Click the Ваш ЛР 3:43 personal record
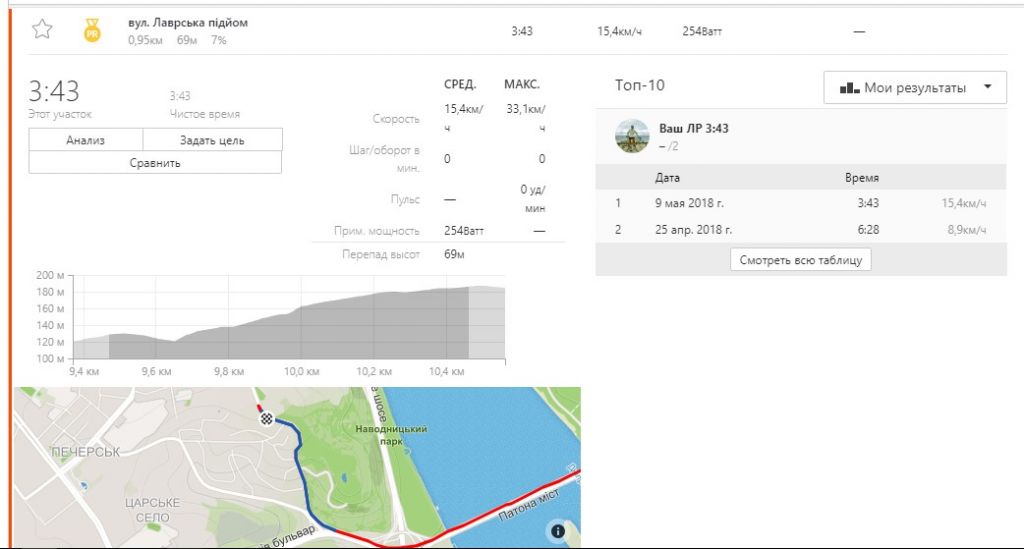1024x549 pixels. 693,129
